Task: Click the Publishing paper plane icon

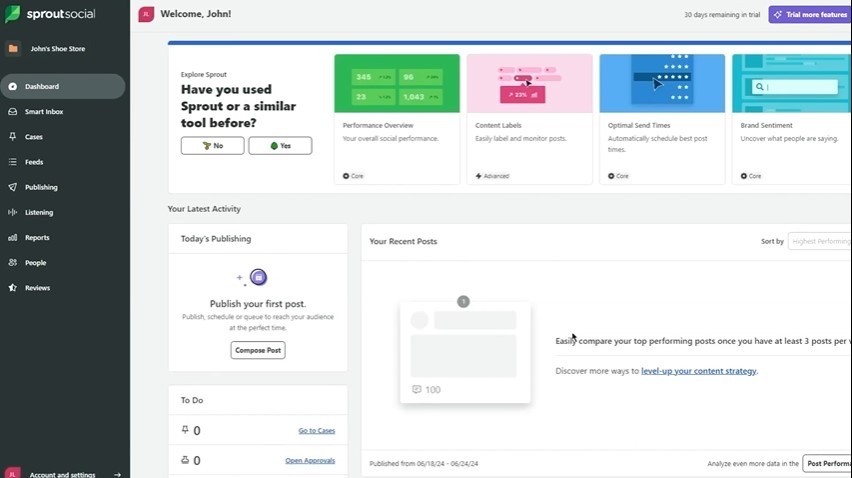Action: [x=12, y=187]
